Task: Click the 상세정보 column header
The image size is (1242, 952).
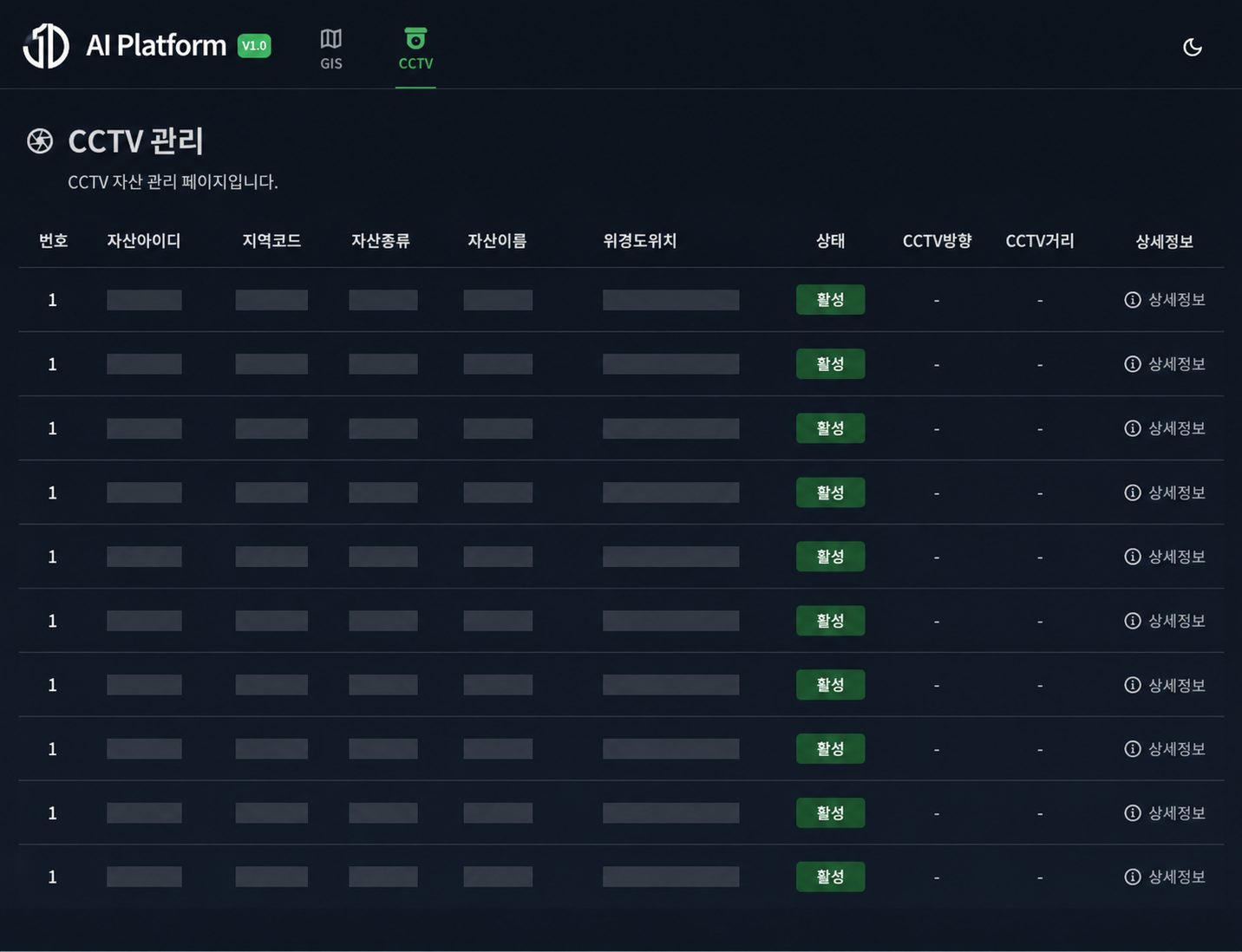Action: (1165, 242)
